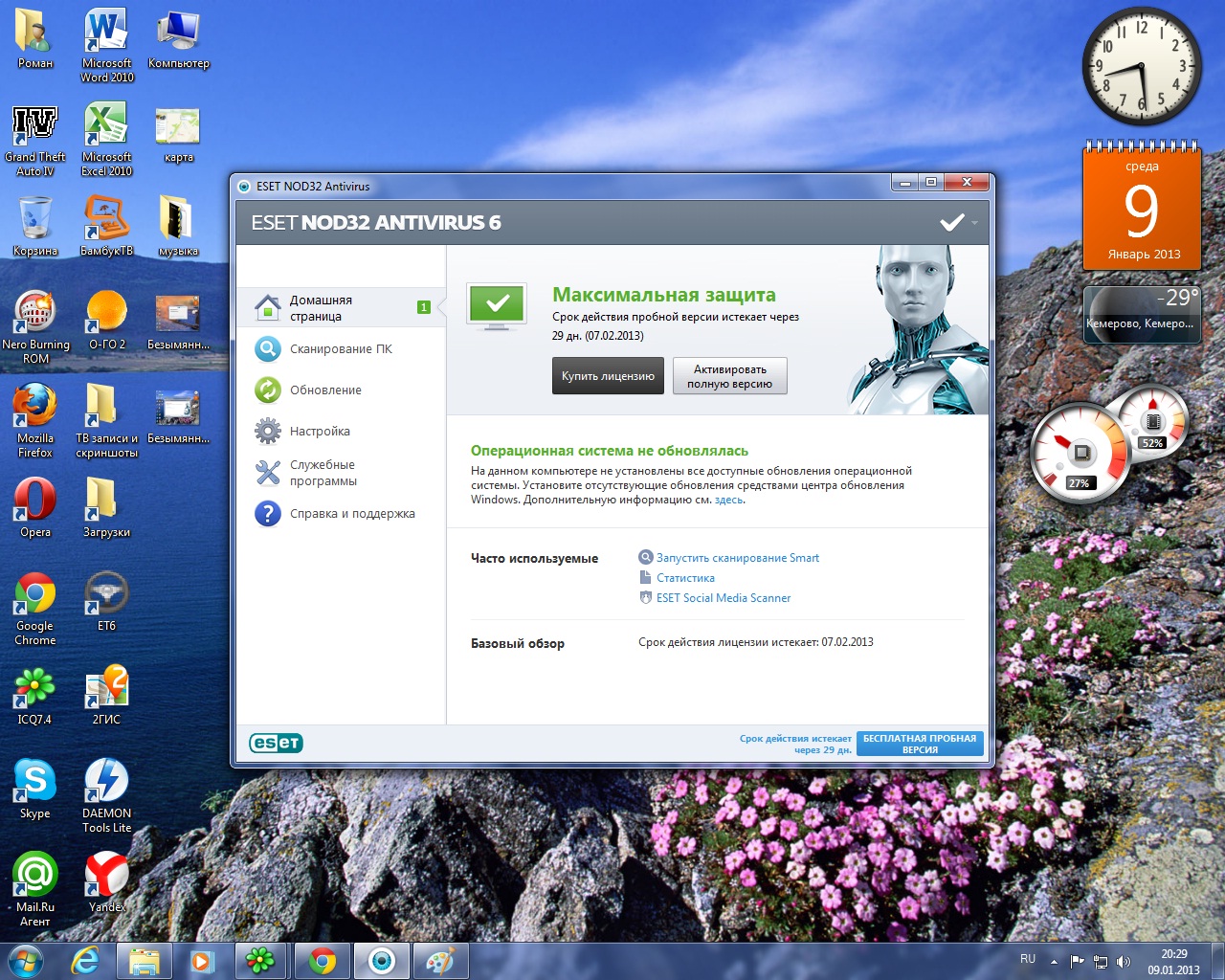Open the музыка folder on desktop
This screenshot has height=980, width=1225.
click(x=178, y=228)
